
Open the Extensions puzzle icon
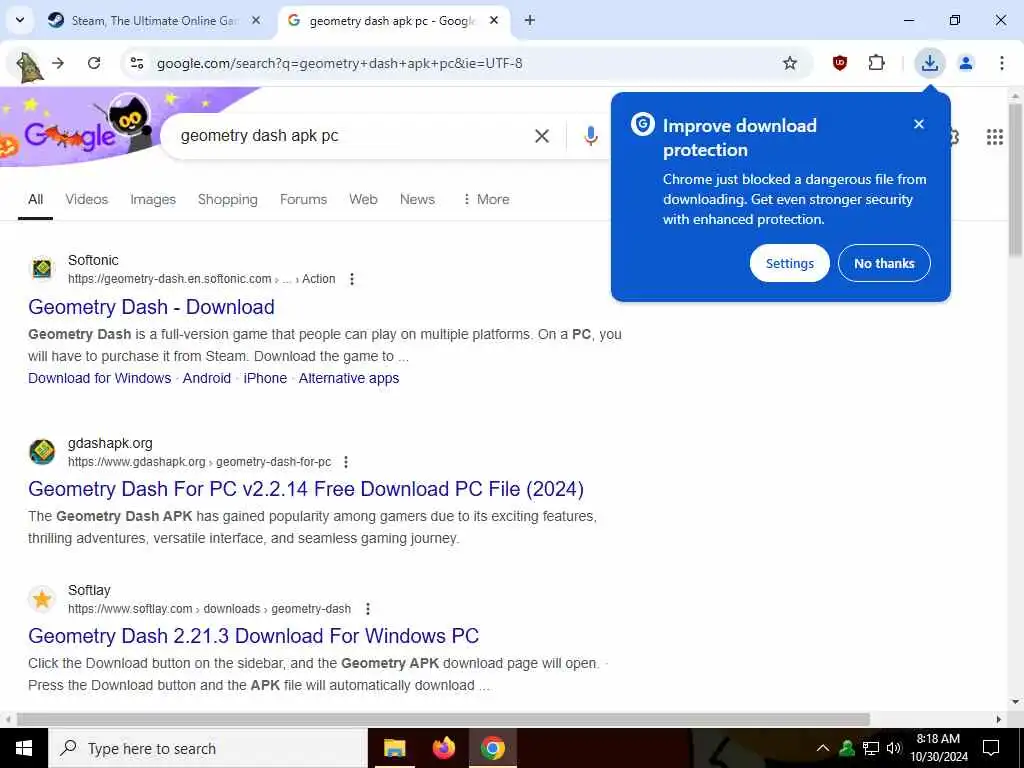(876, 63)
